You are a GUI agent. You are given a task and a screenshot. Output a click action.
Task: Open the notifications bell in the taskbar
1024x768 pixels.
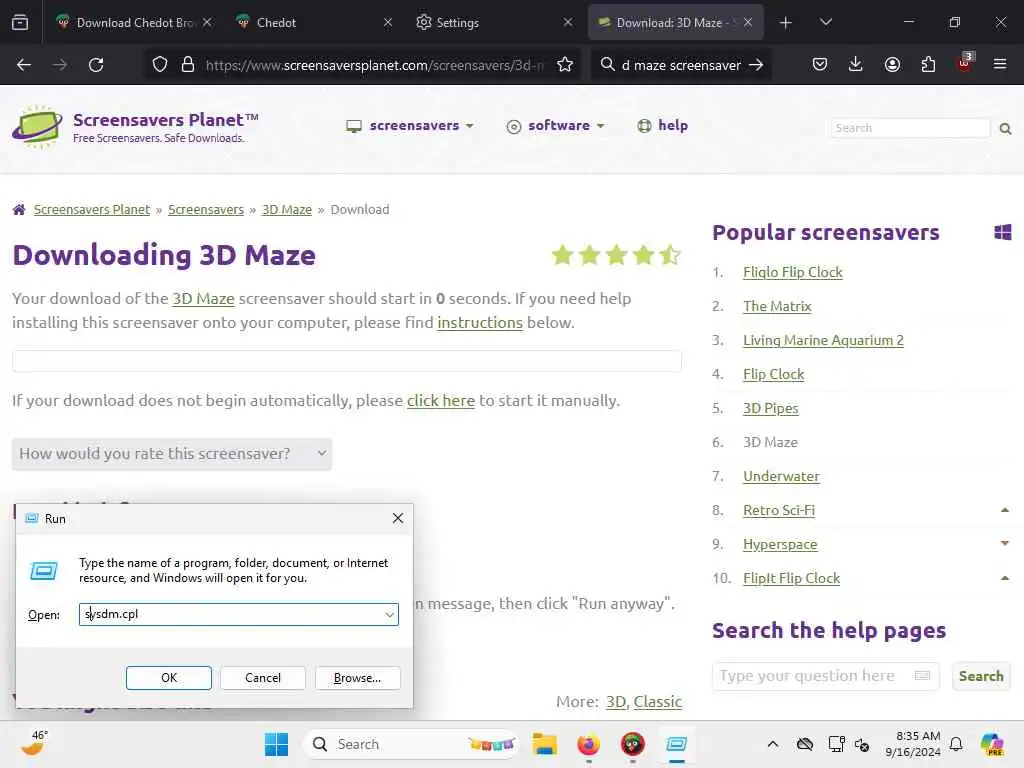[x=956, y=744]
